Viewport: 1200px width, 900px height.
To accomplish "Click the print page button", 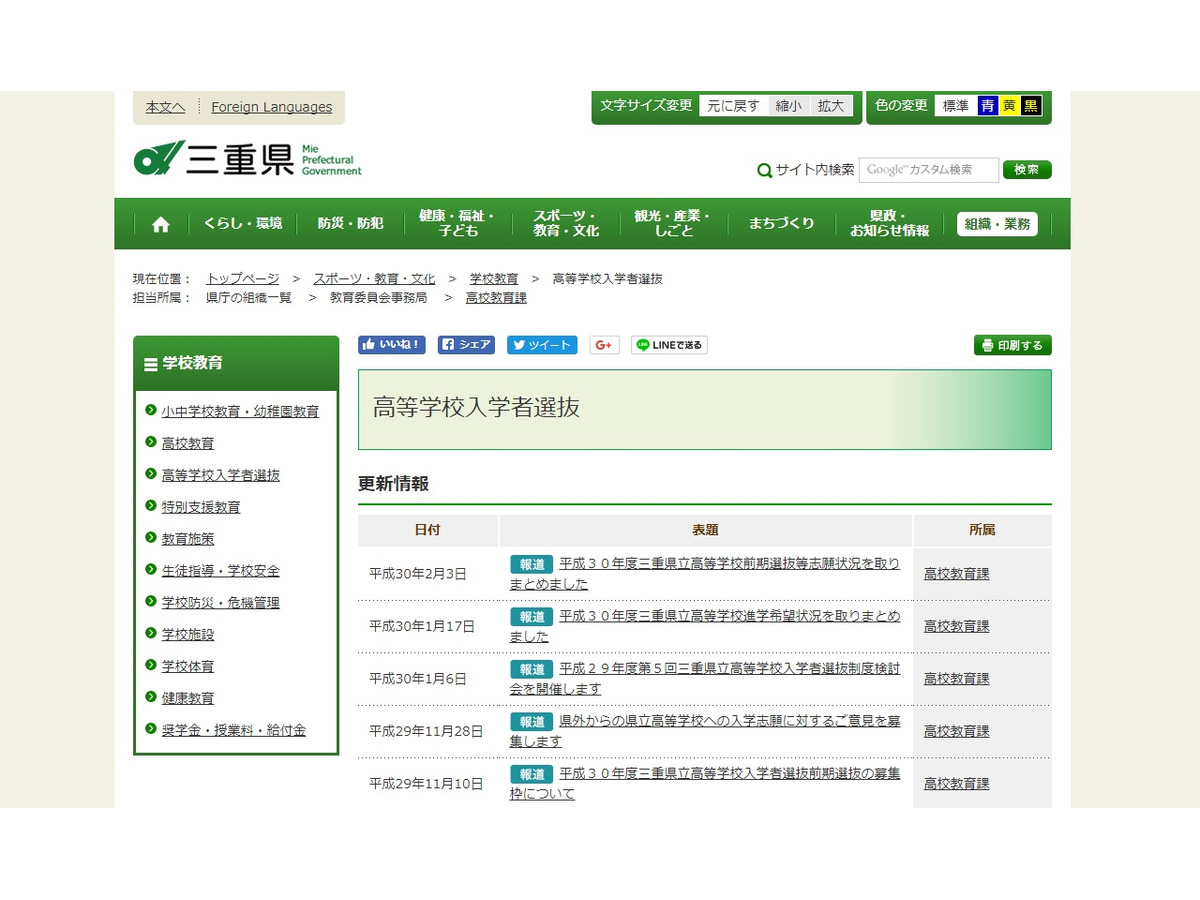I will click(1012, 345).
